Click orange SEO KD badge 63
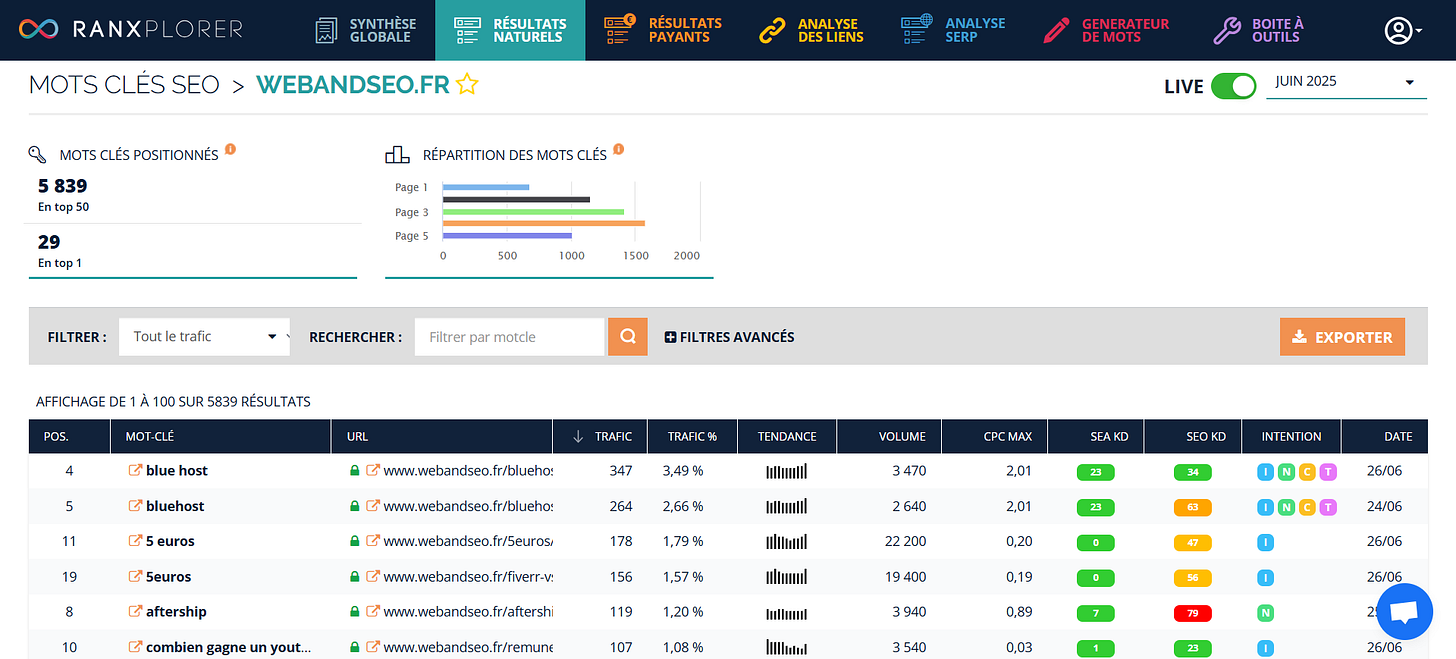 point(1192,507)
